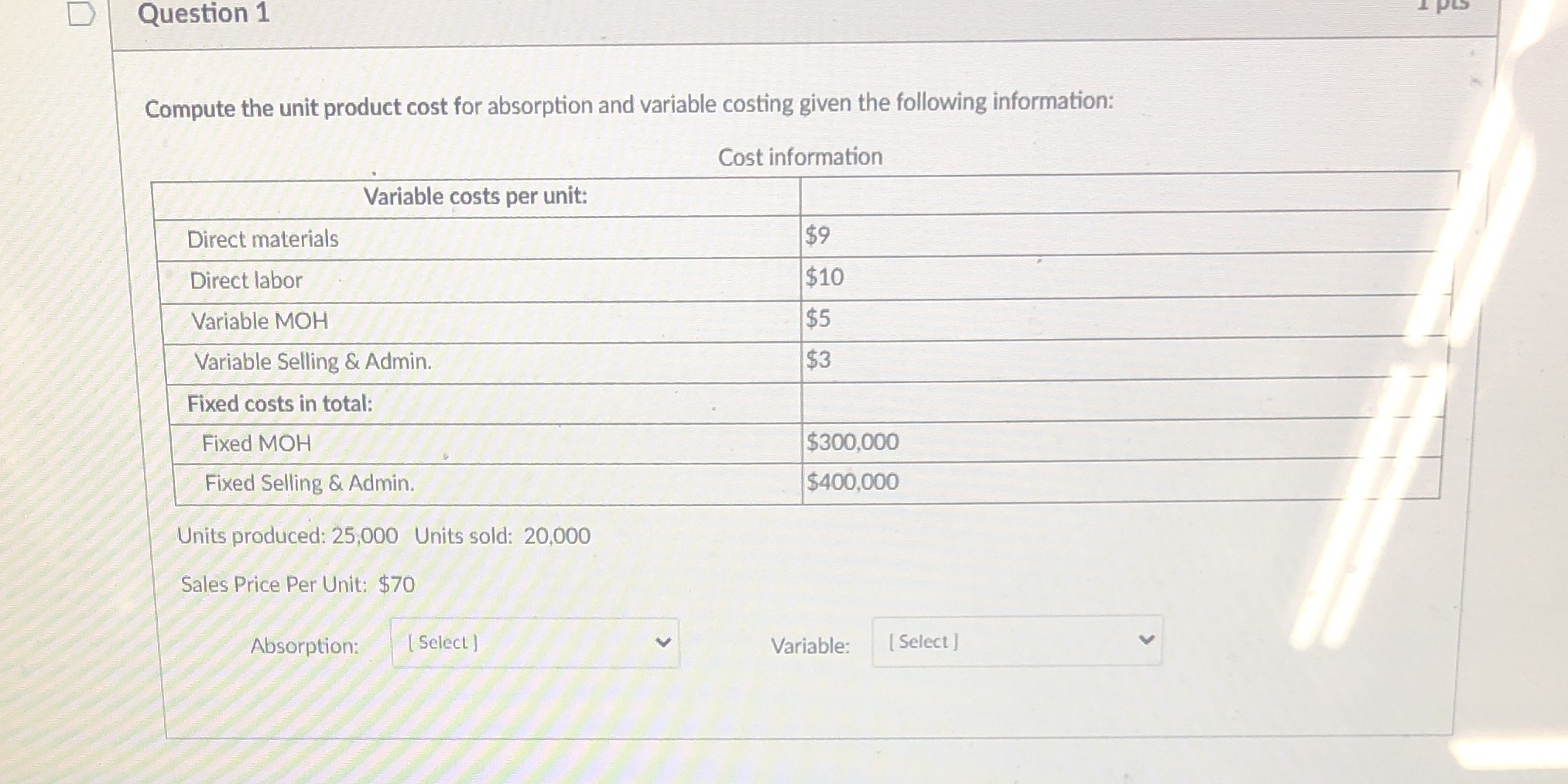The height and width of the screenshot is (784, 1568).
Task: Select the $10 value cell
Action: pos(823,276)
